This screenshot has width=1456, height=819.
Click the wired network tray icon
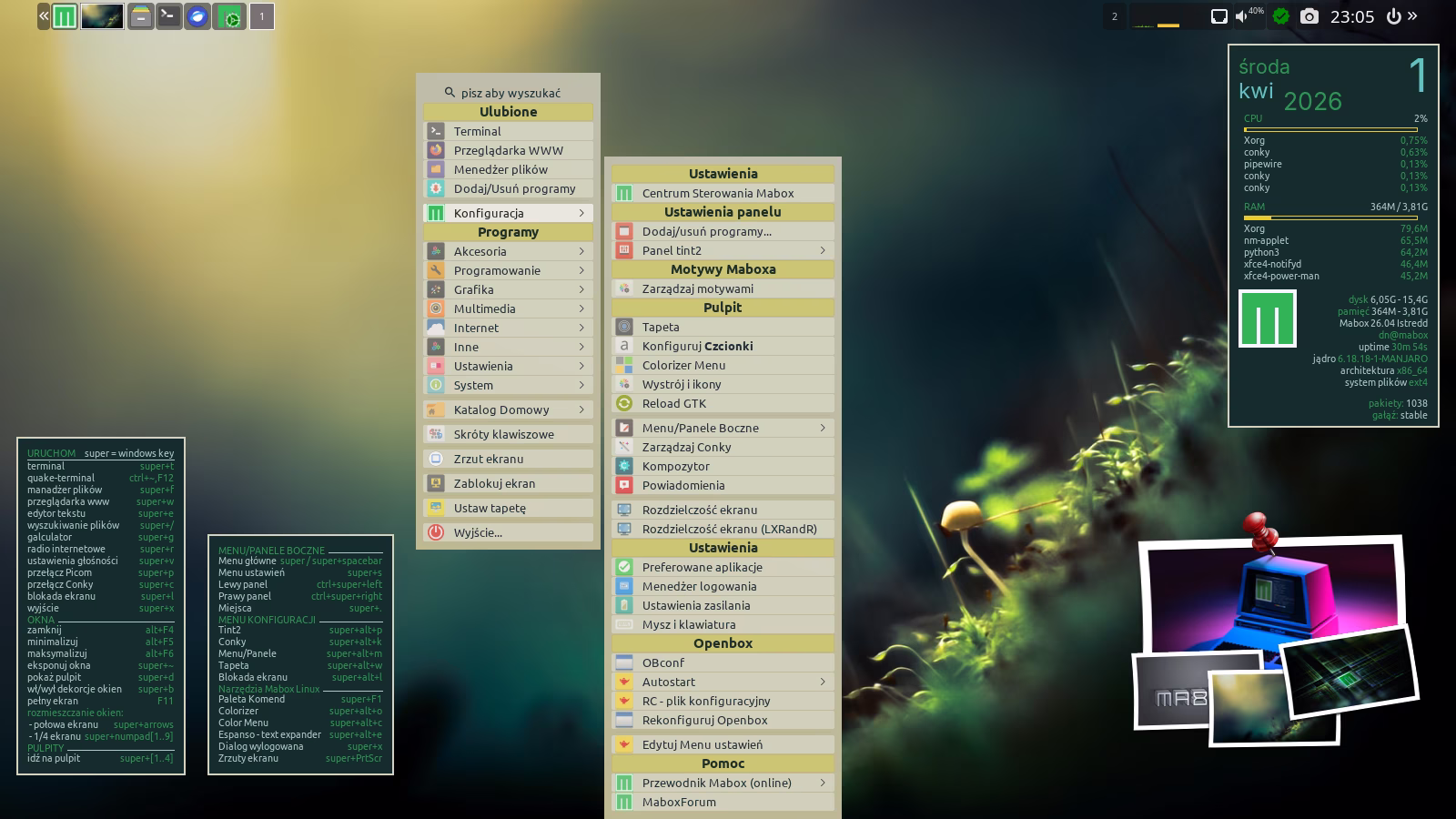pyautogui.click(x=1218, y=16)
